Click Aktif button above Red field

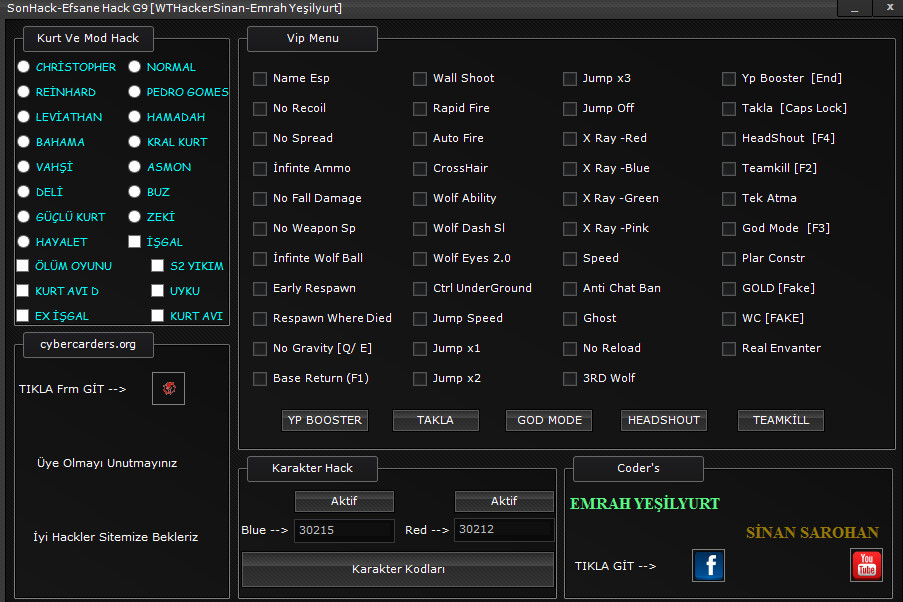coord(504,501)
